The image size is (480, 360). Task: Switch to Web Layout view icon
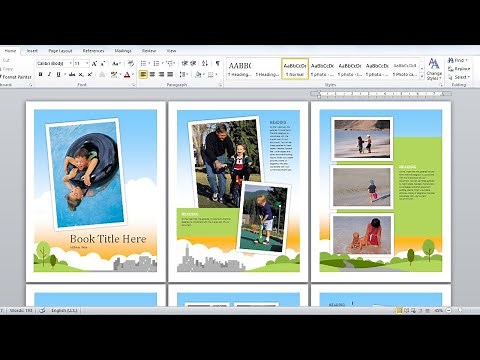414,310
